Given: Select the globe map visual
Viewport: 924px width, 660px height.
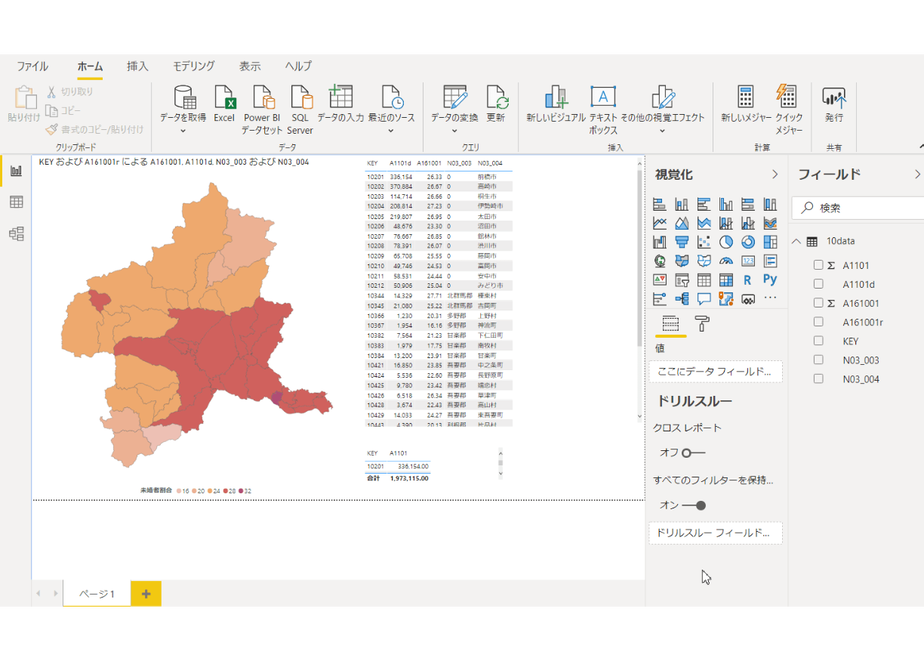Looking at the screenshot, I should coord(659,261).
